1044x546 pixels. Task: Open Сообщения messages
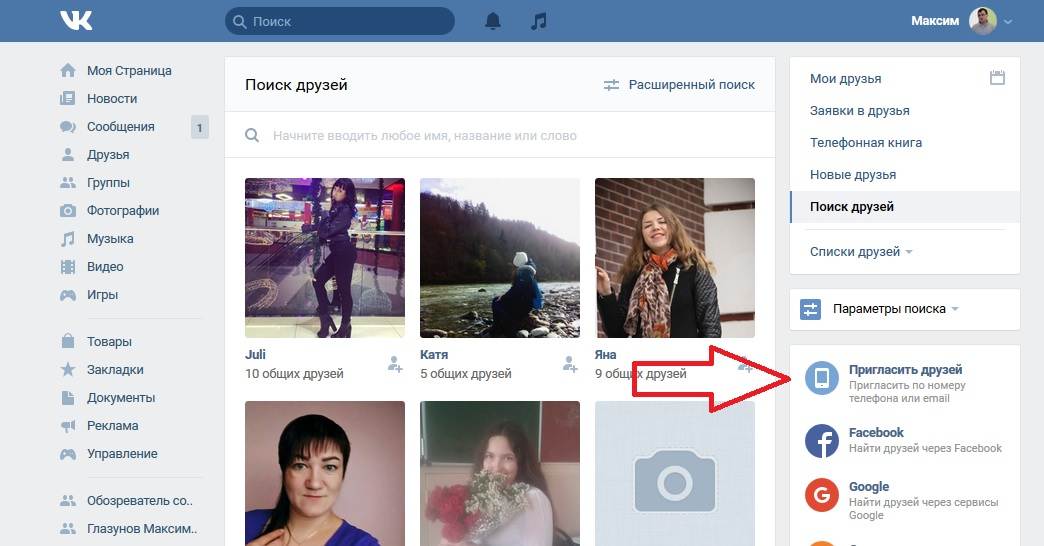[121, 127]
